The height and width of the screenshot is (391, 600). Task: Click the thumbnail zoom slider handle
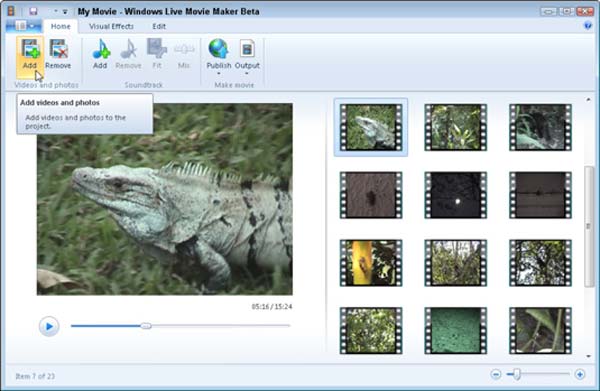(x=517, y=374)
